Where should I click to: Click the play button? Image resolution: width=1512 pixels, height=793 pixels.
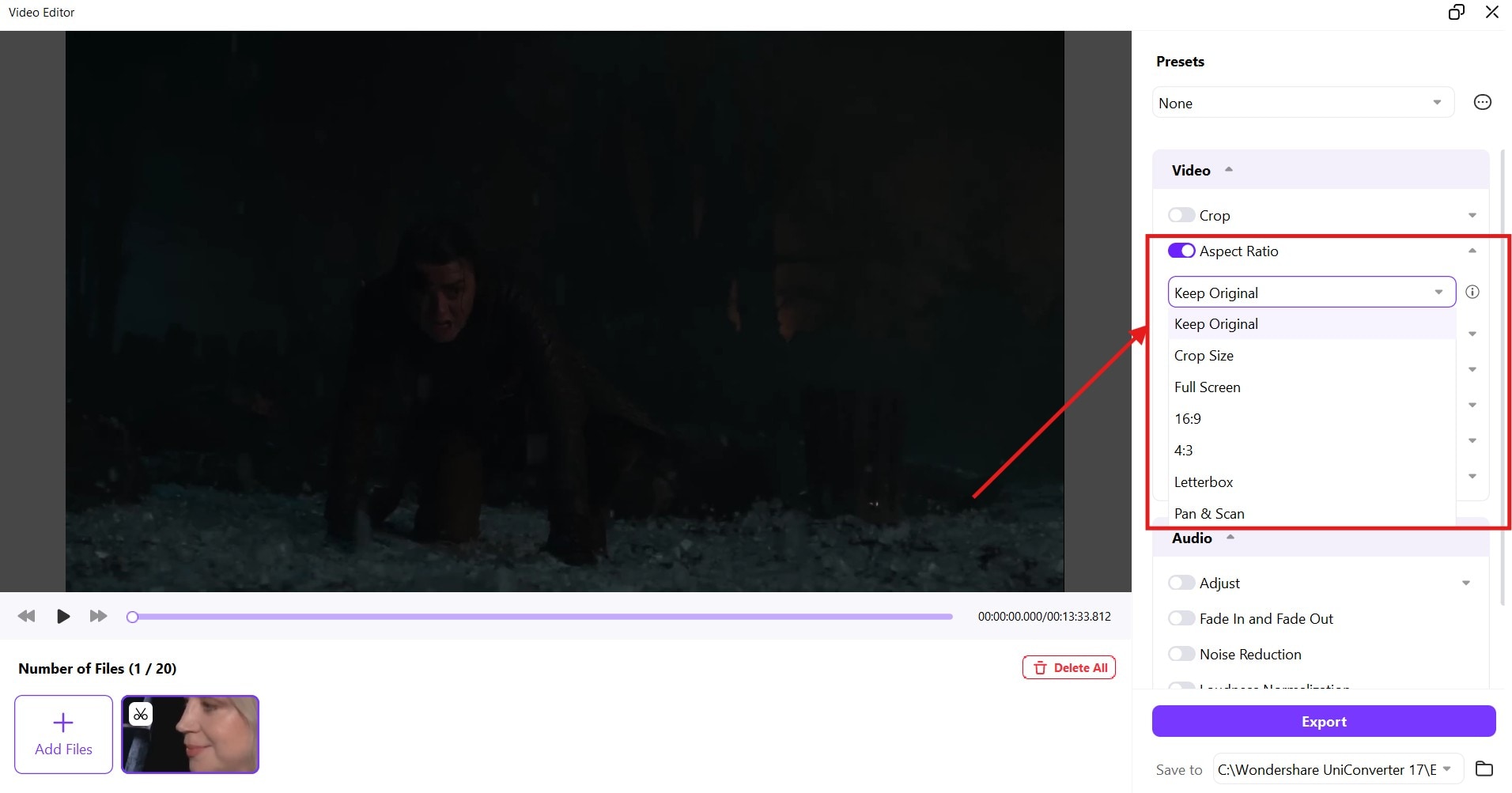pyautogui.click(x=63, y=616)
